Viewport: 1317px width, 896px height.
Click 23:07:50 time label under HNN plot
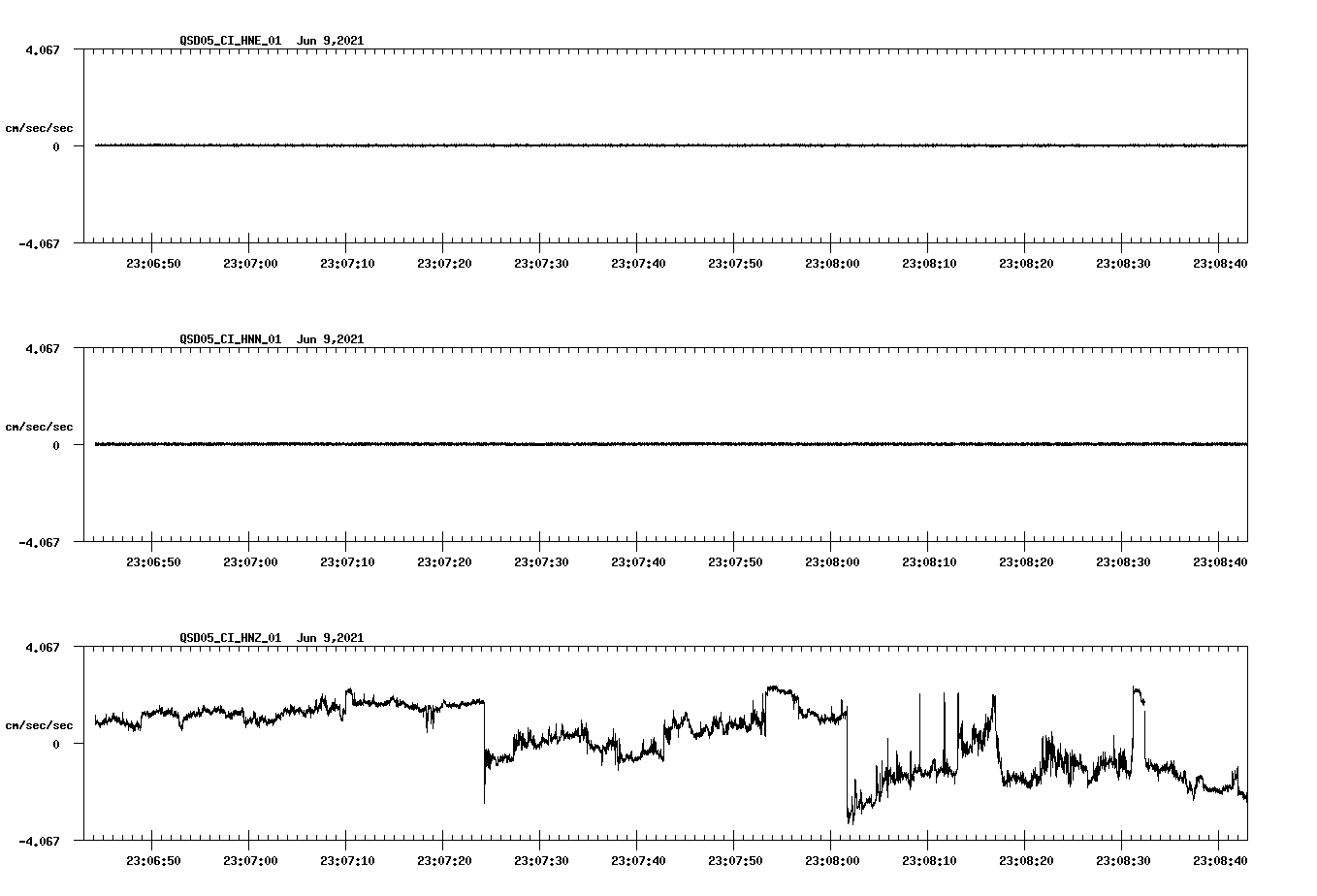pyautogui.click(x=735, y=562)
